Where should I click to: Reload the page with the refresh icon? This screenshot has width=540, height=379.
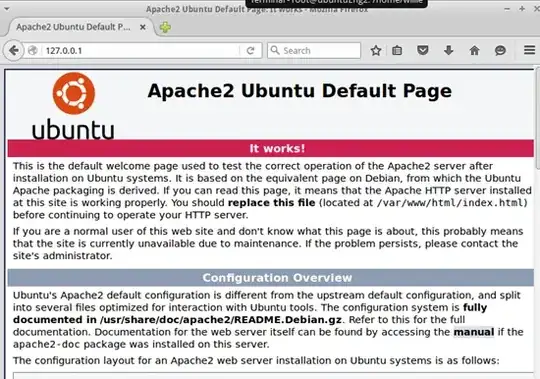[250, 51]
